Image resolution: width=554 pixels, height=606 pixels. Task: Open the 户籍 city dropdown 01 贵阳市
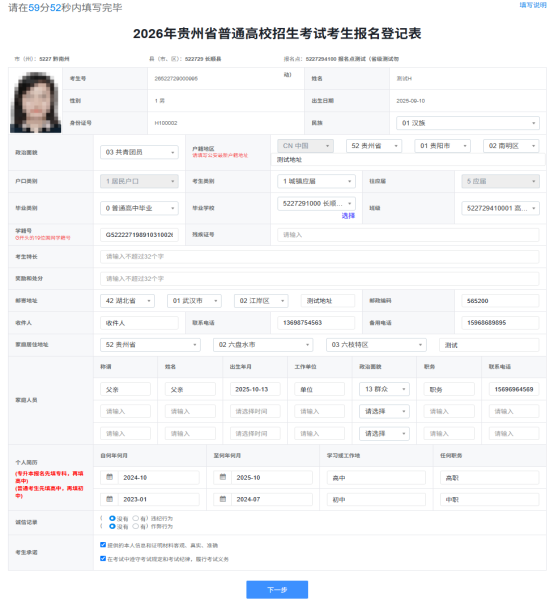click(x=443, y=146)
